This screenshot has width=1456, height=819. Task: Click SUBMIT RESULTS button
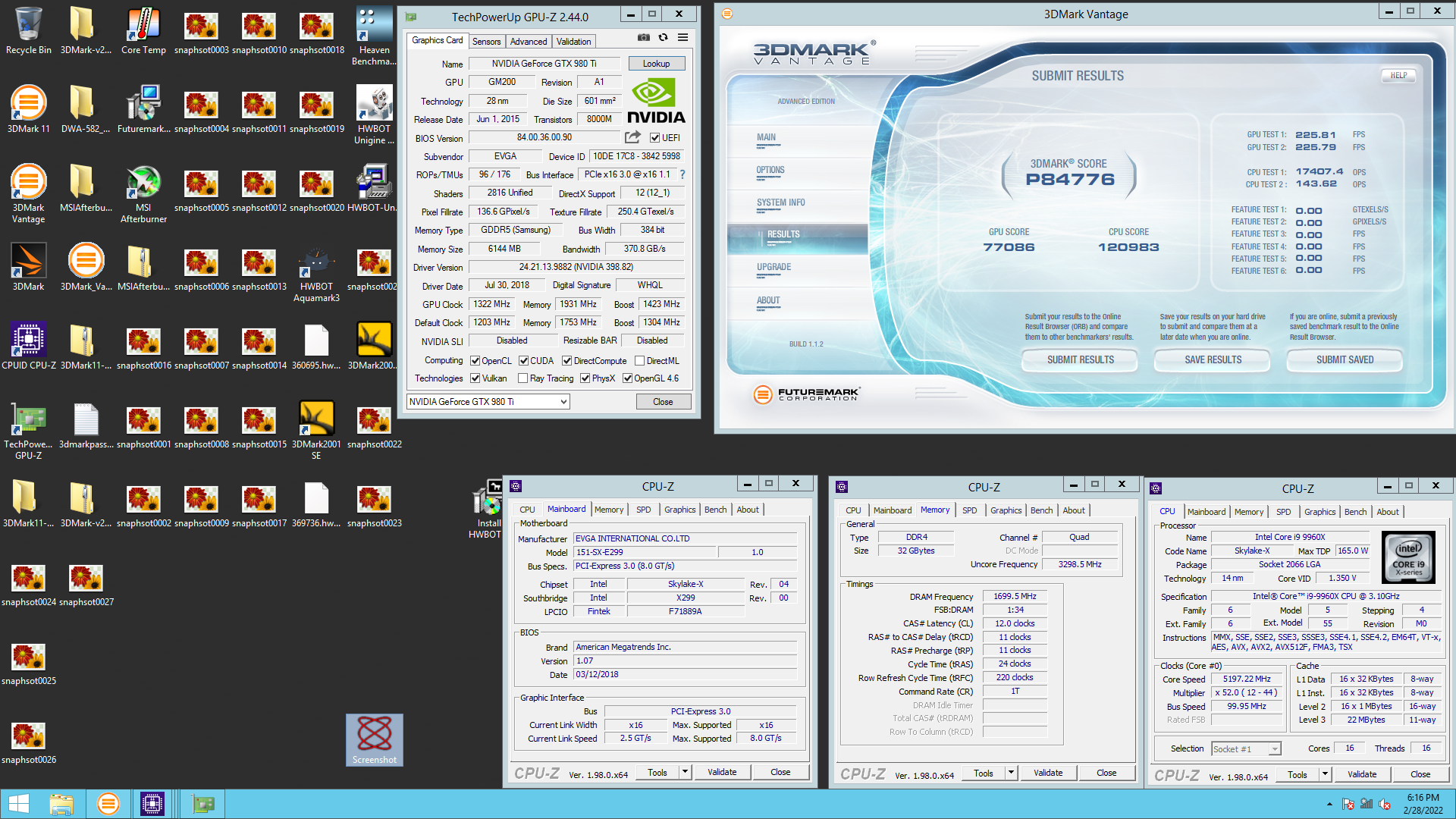coord(1080,359)
